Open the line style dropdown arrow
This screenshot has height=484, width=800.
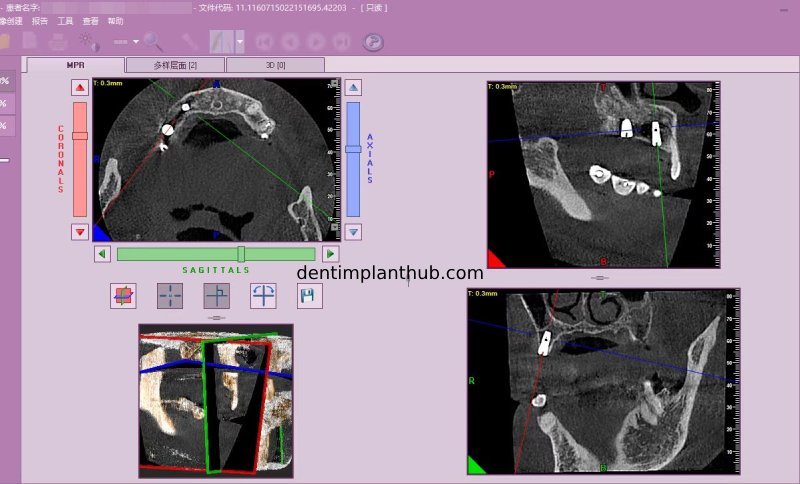136,42
